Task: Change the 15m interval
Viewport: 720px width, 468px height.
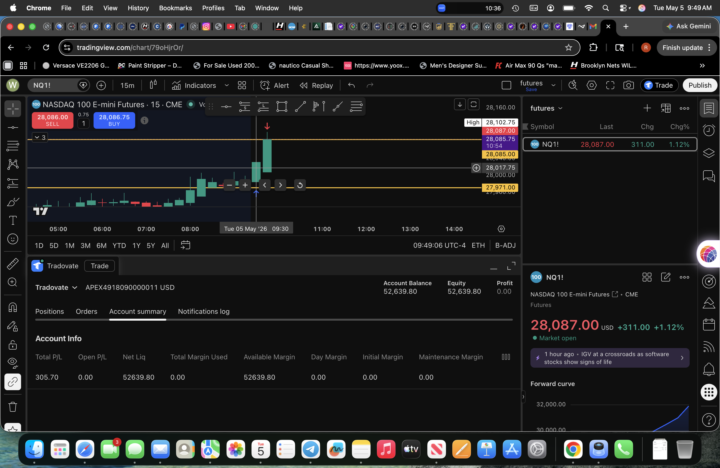Action: 127,85
